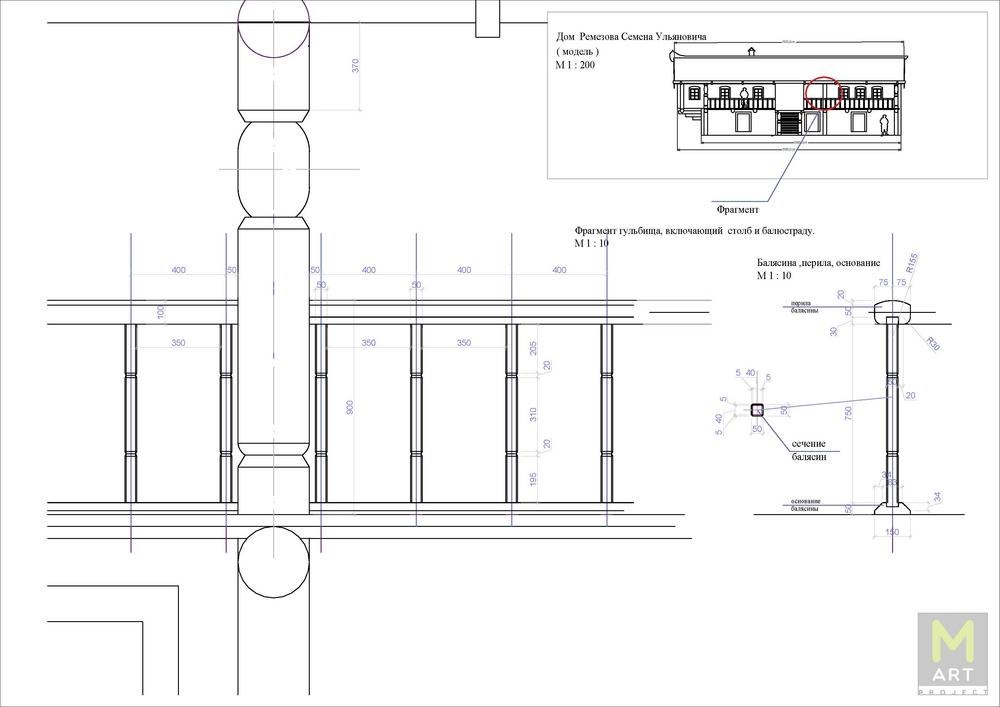Click the red circle on house elevation

(823, 92)
